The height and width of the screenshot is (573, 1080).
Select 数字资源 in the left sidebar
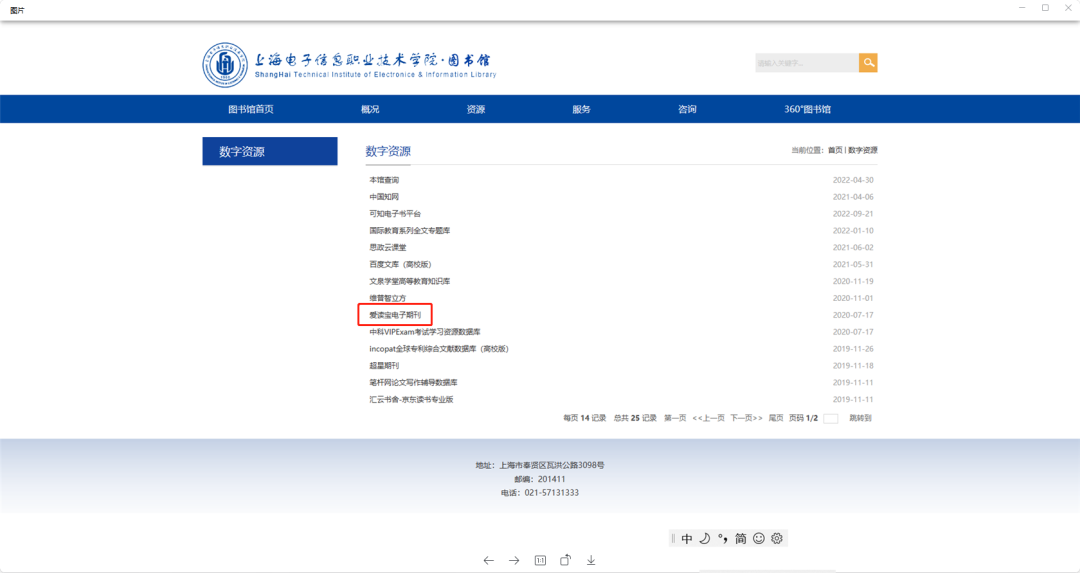[270, 152]
